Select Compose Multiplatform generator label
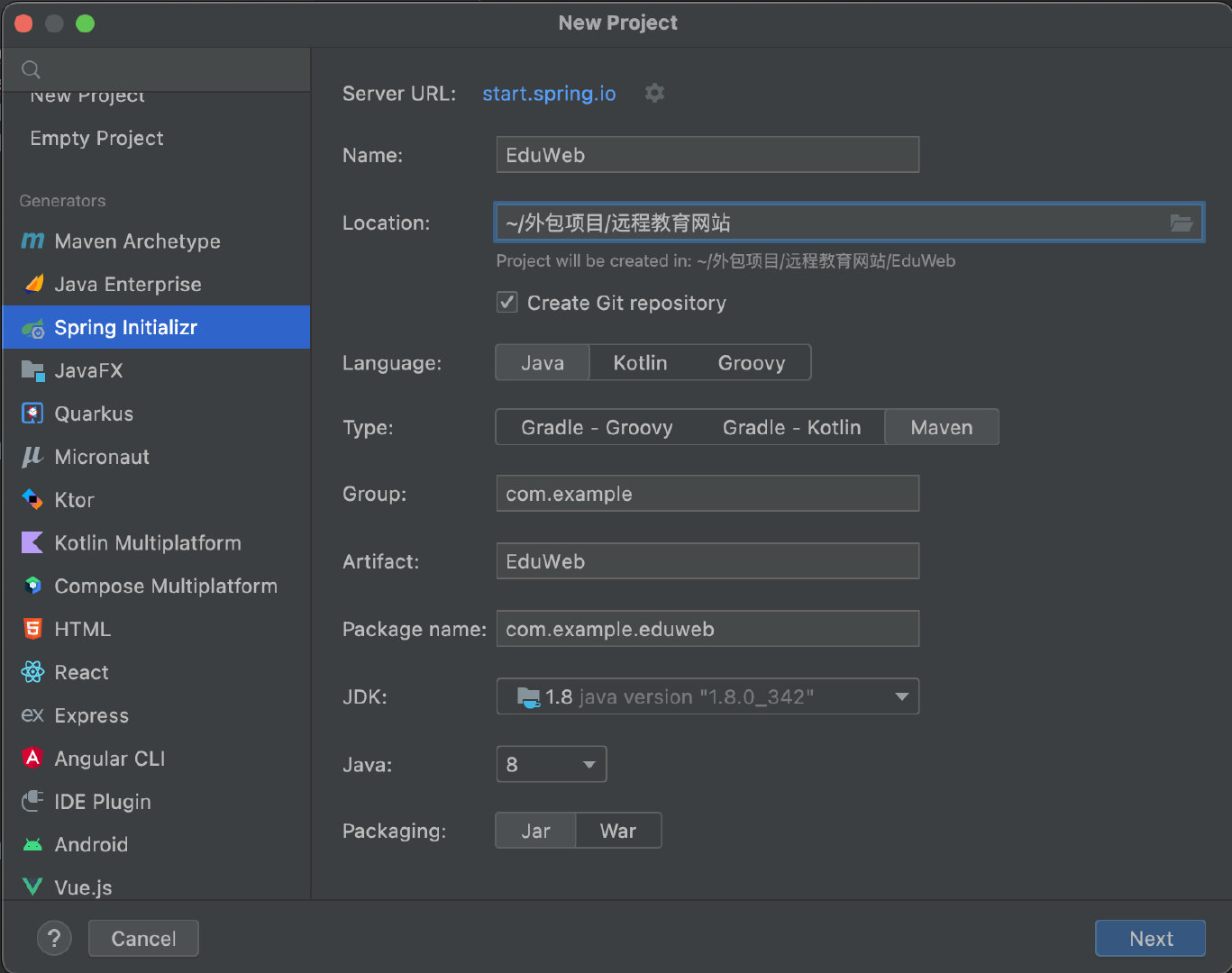The height and width of the screenshot is (973, 1232). point(166,586)
